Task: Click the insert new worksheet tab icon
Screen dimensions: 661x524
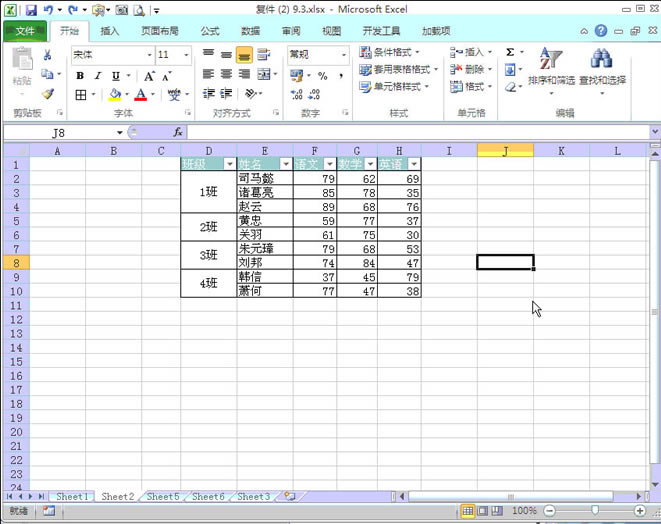Action: (x=290, y=496)
